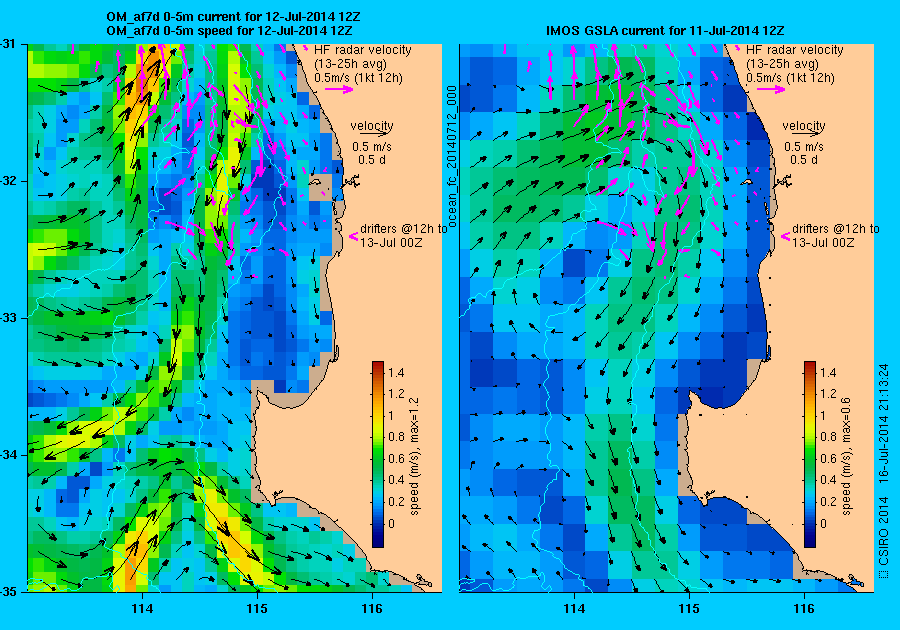Click the '1.4' tick on left colorbar
This screenshot has height=630, width=900.
(396, 373)
